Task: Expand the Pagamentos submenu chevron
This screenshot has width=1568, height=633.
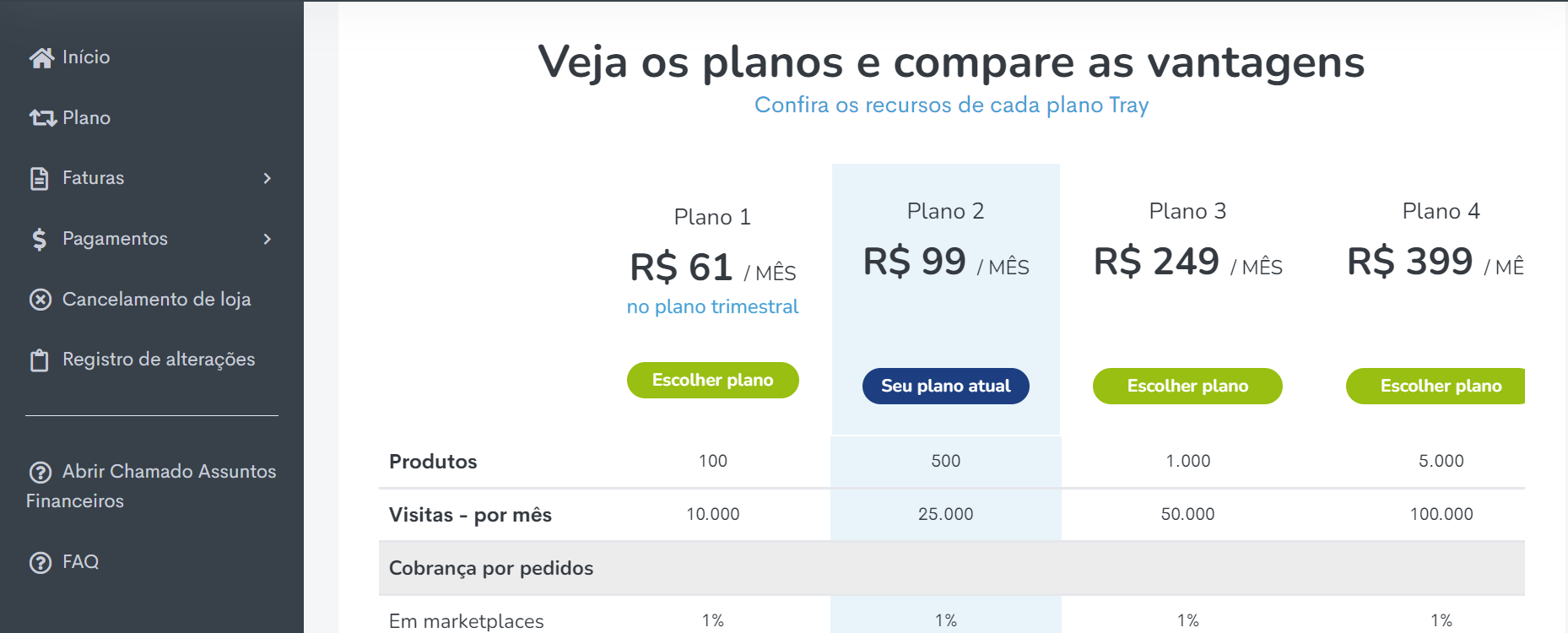Action: [x=268, y=239]
